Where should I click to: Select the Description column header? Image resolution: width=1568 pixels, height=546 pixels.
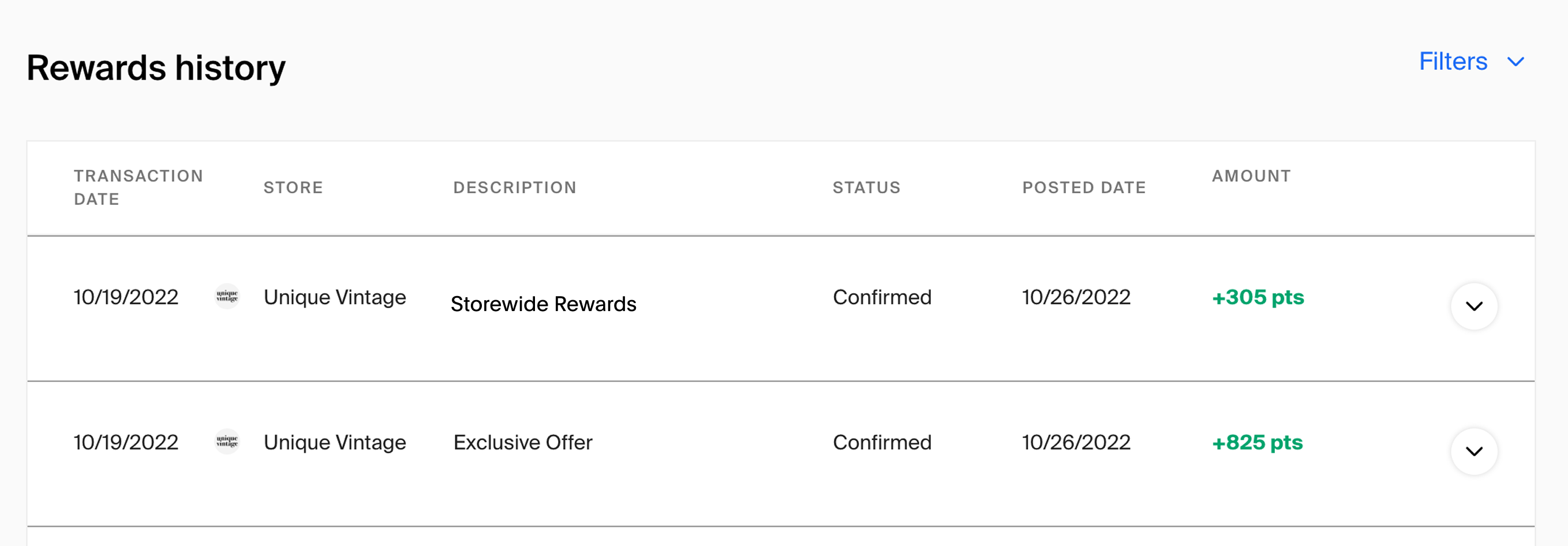click(514, 188)
